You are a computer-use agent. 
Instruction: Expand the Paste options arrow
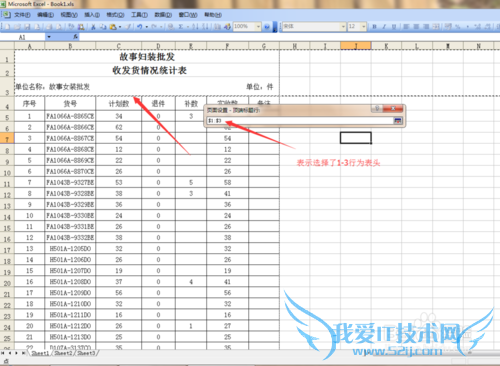click(x=120, y=27)
